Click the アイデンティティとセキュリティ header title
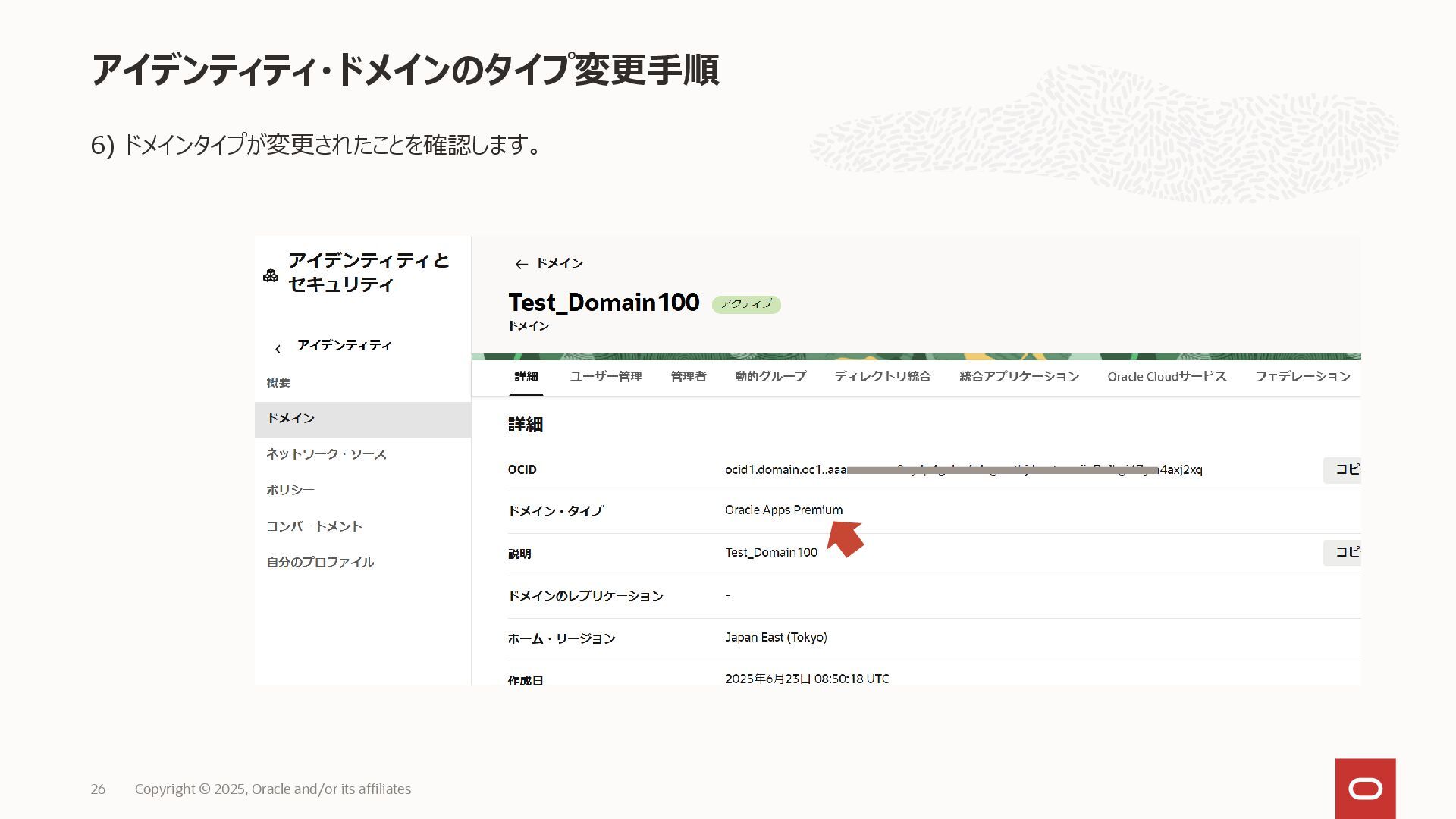1456x819 pixels. (369, 272)
